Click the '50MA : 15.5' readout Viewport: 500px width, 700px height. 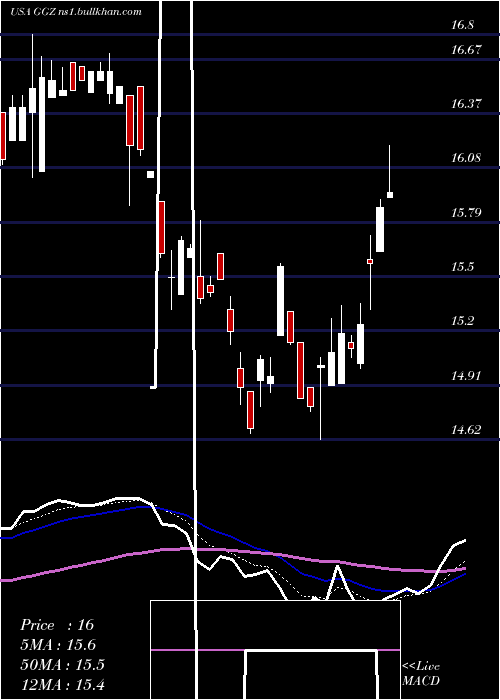[62, 665]
